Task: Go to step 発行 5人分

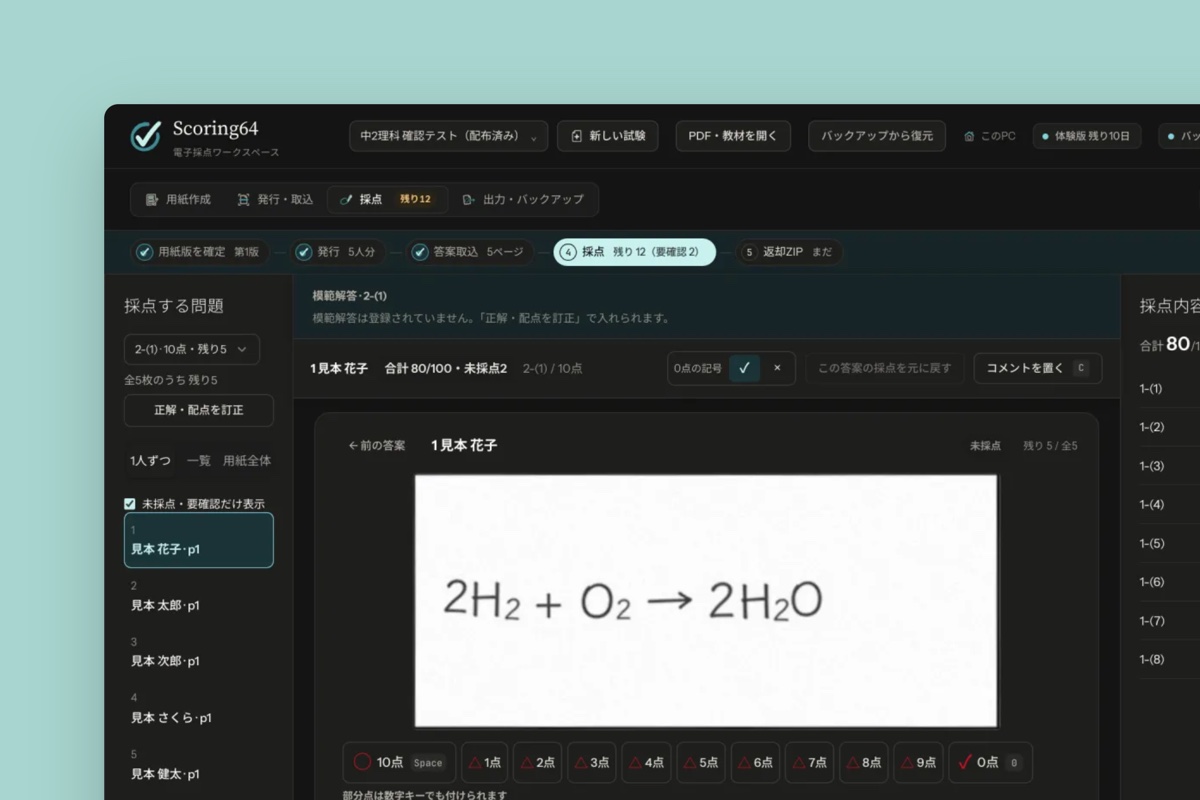Action: [x=337, y=252]
